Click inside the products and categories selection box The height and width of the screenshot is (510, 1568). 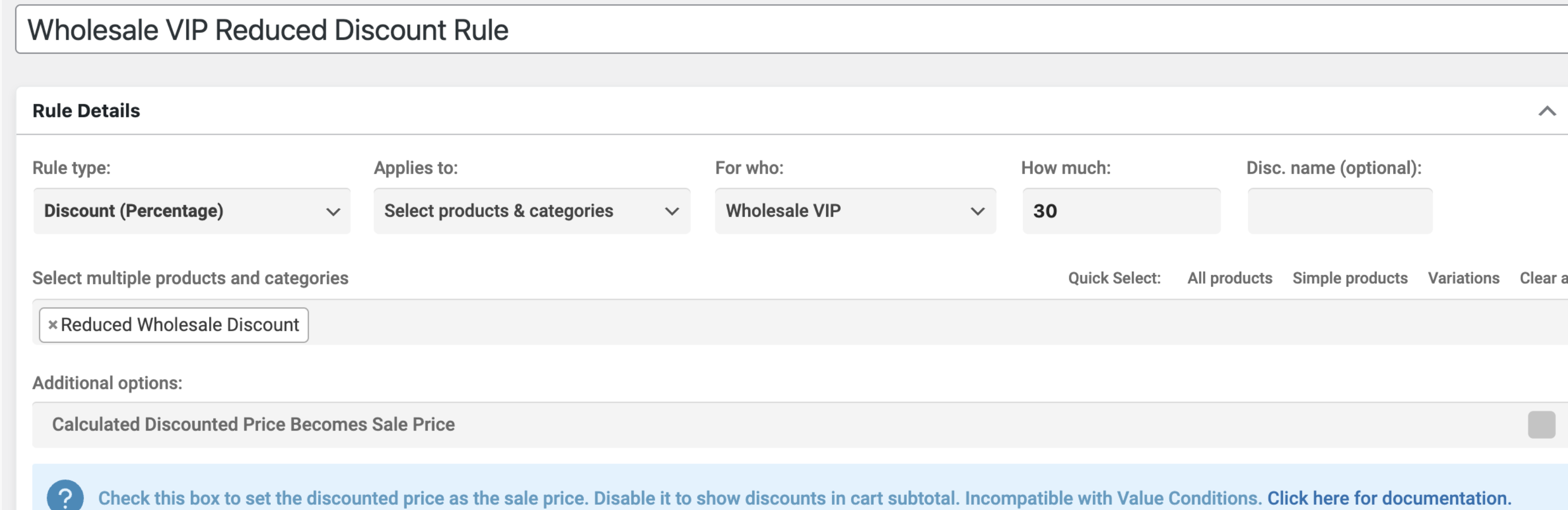point(913,323)
